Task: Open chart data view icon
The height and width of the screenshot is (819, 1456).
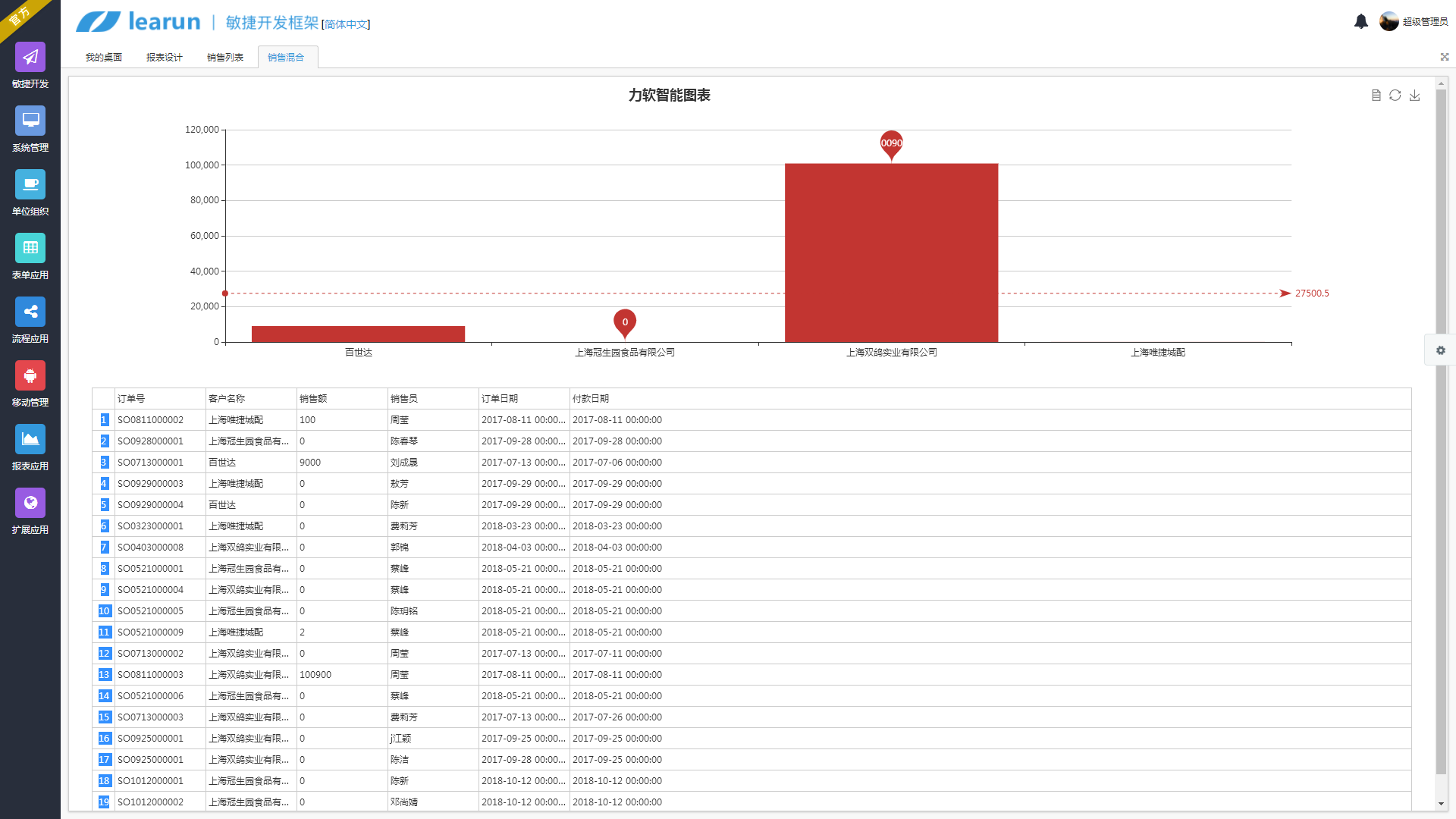Action: [1376, 96]
